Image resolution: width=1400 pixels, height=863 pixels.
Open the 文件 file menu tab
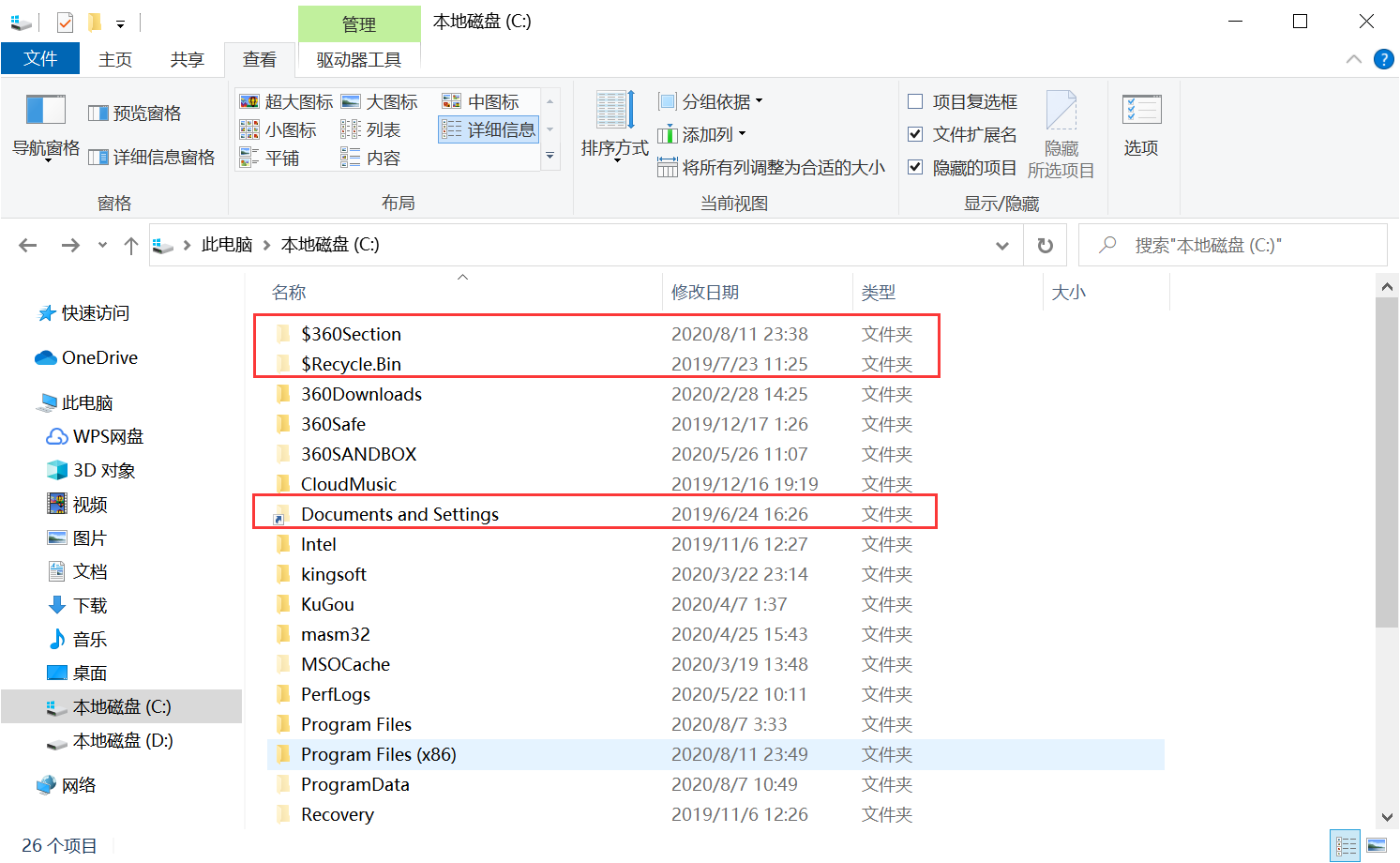click(x=40, y=58)
